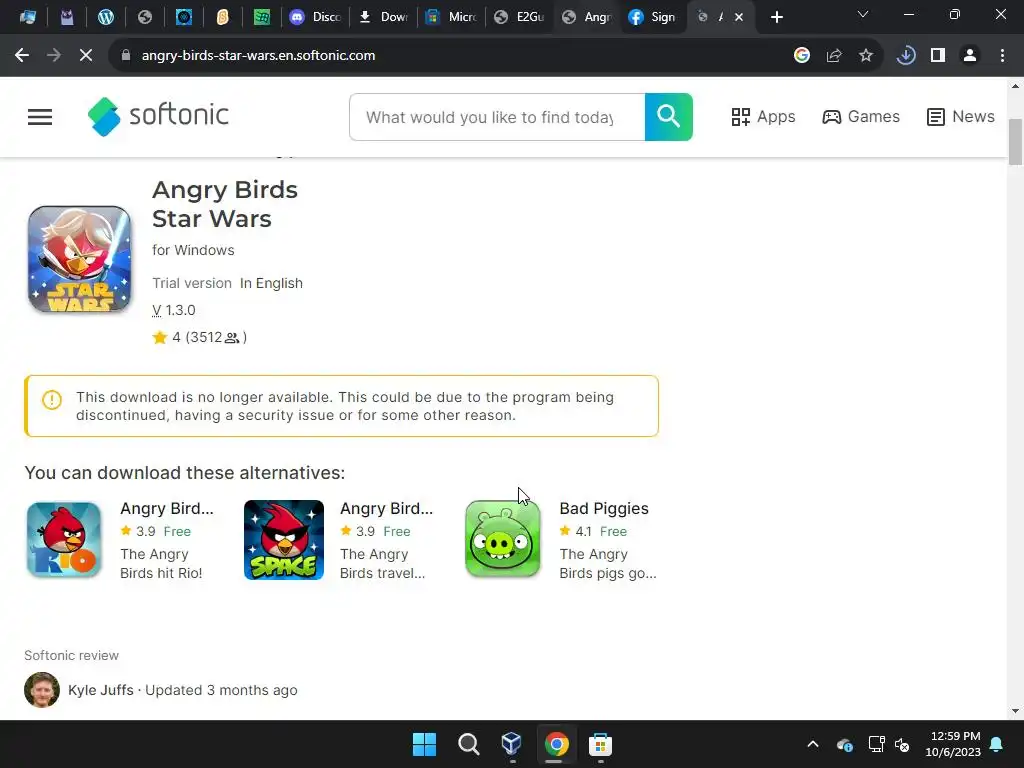This screenshot has height=768, width=1024.
Task: Click the warning icon in the notice box
Action: pyautogui.click(x=52, y=400)
